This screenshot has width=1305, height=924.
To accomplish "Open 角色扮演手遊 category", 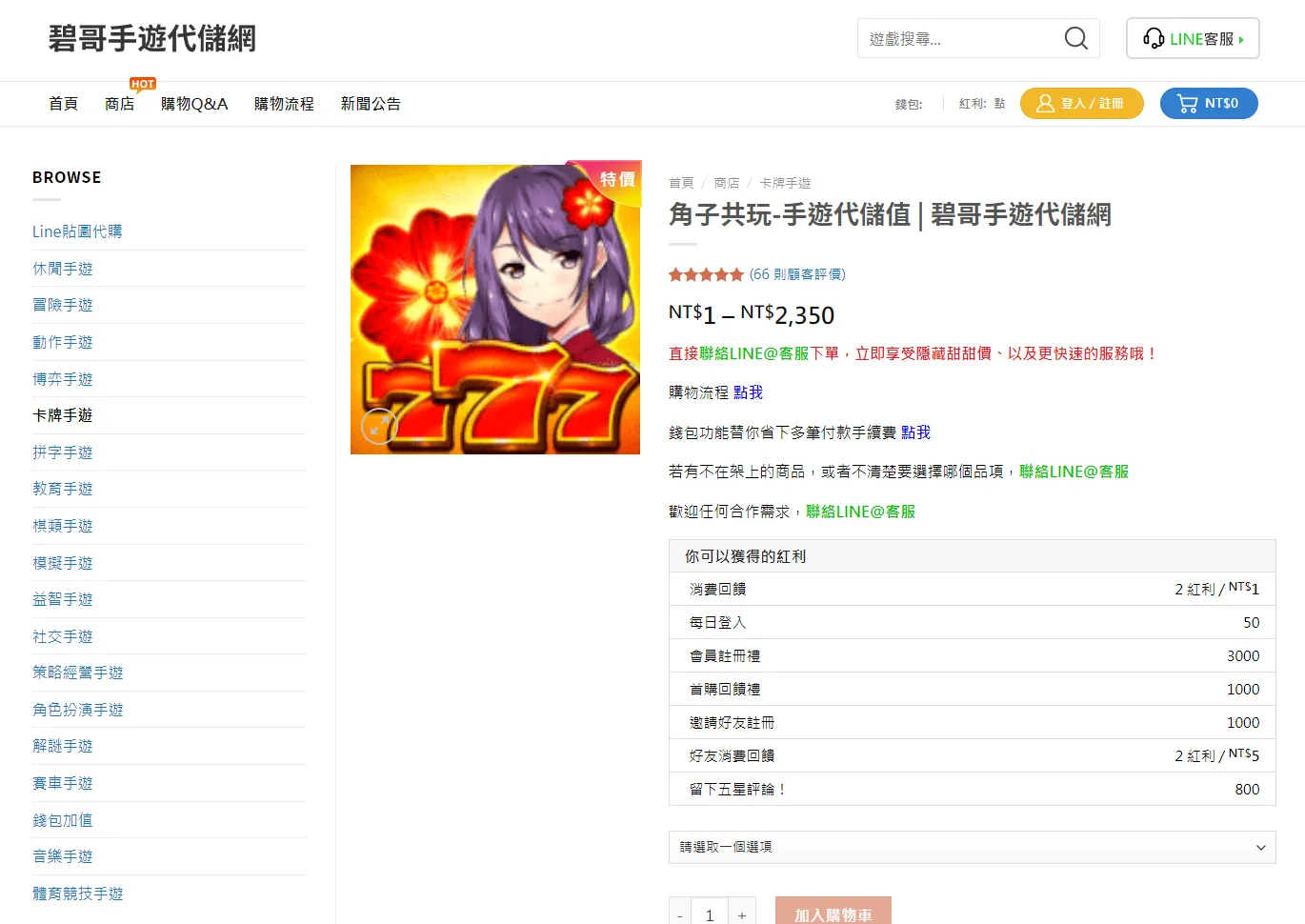I will click(78, 710).
